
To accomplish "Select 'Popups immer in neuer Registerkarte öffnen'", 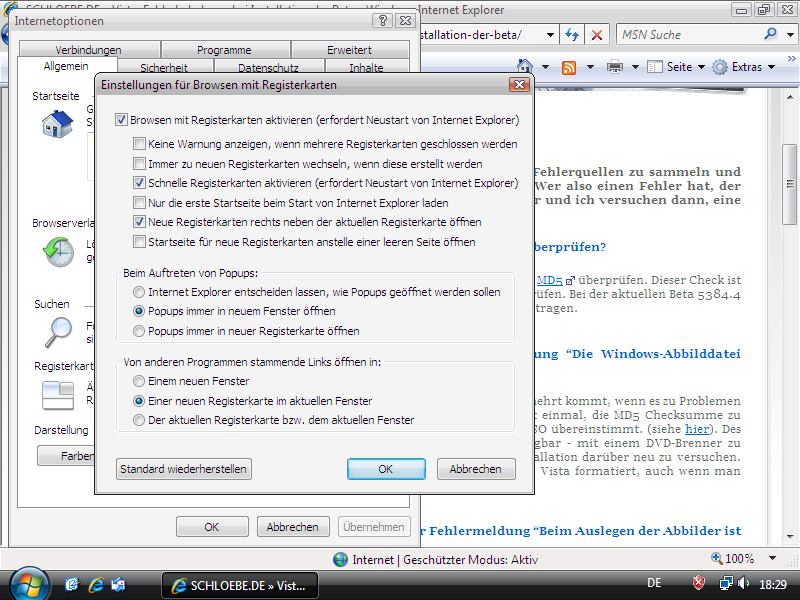I will (x=139, y=331).
